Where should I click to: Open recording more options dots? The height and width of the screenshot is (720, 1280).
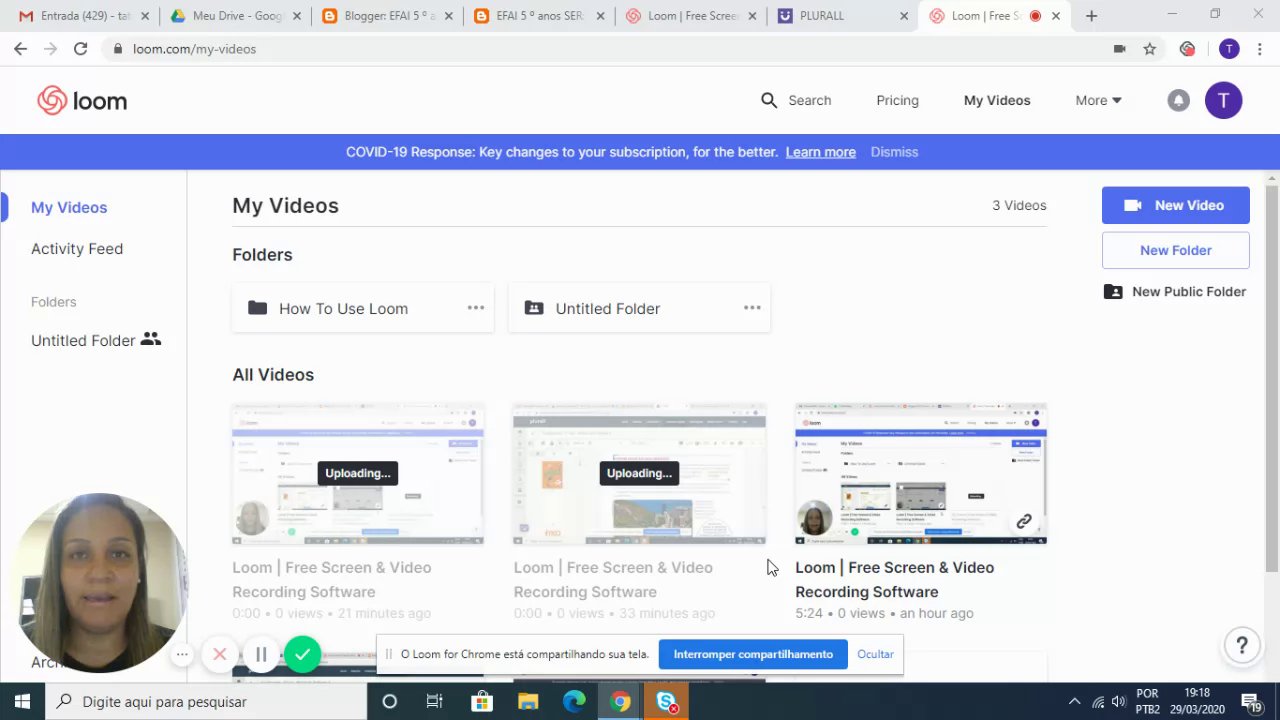pos(182,655)
